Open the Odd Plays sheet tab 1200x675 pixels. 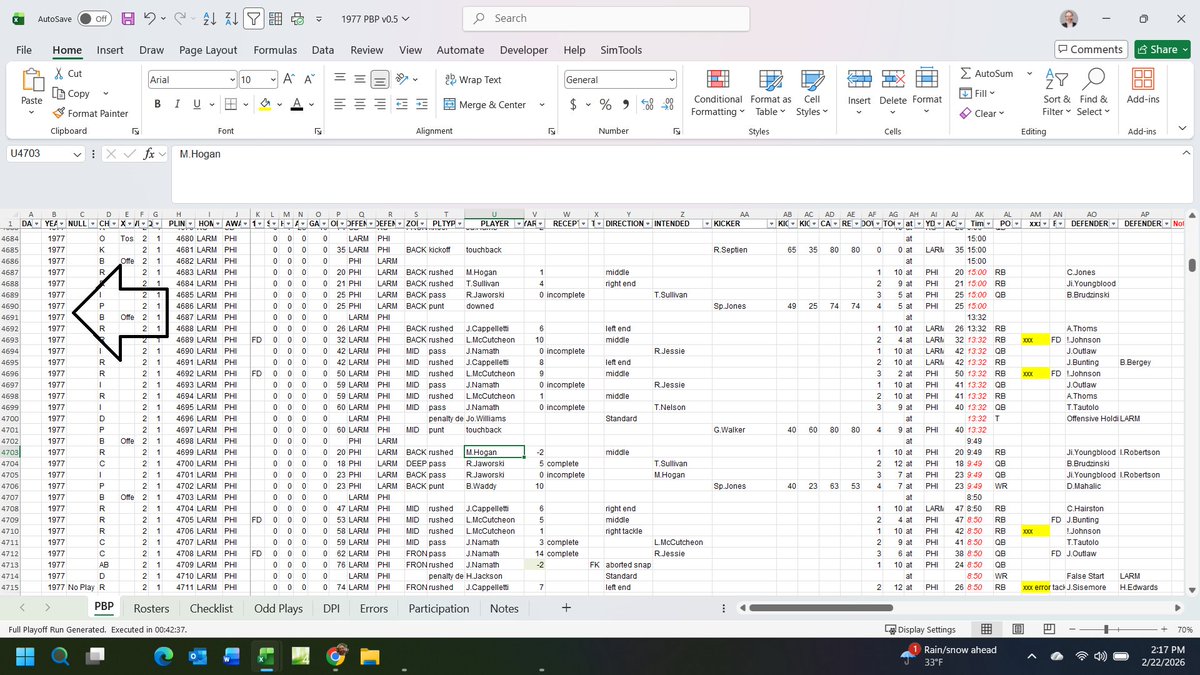[278, 608]
